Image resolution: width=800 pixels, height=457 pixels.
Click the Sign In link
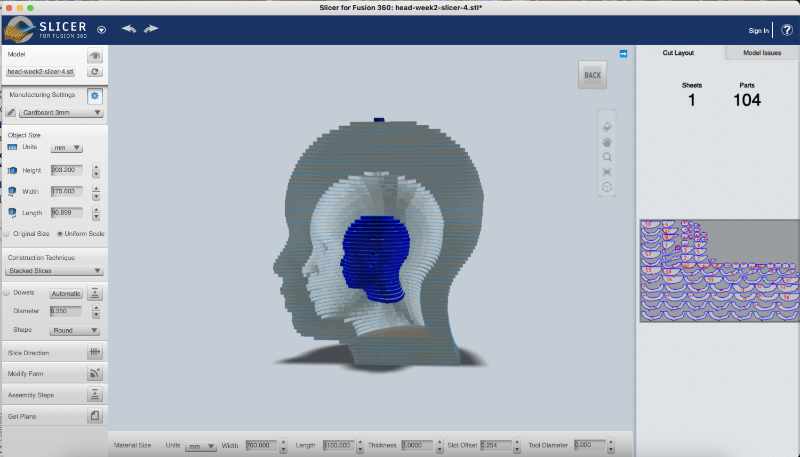coord(758,31)
